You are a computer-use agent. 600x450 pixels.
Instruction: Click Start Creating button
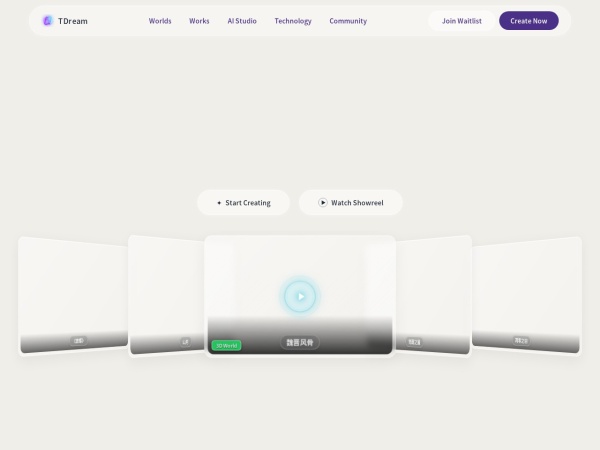pos(243,202)
